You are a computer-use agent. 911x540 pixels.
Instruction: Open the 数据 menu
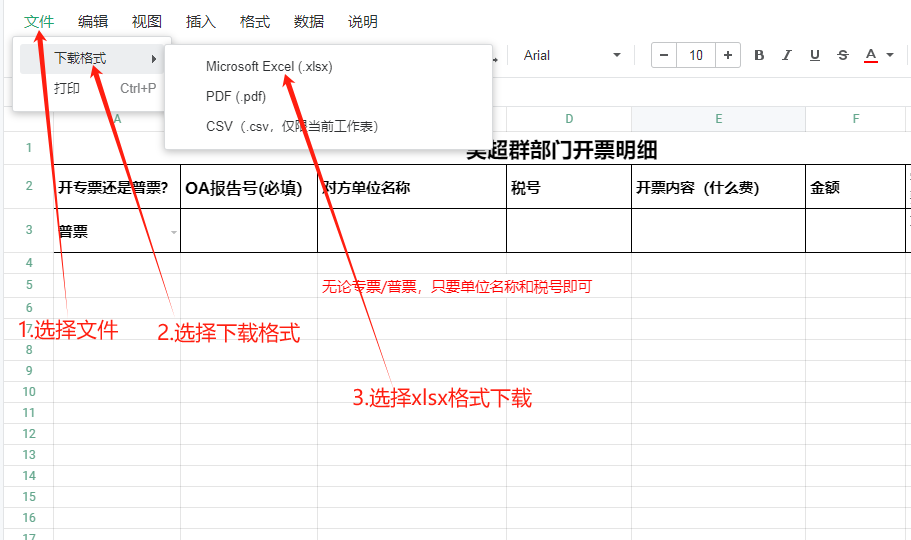click(309, 21)
